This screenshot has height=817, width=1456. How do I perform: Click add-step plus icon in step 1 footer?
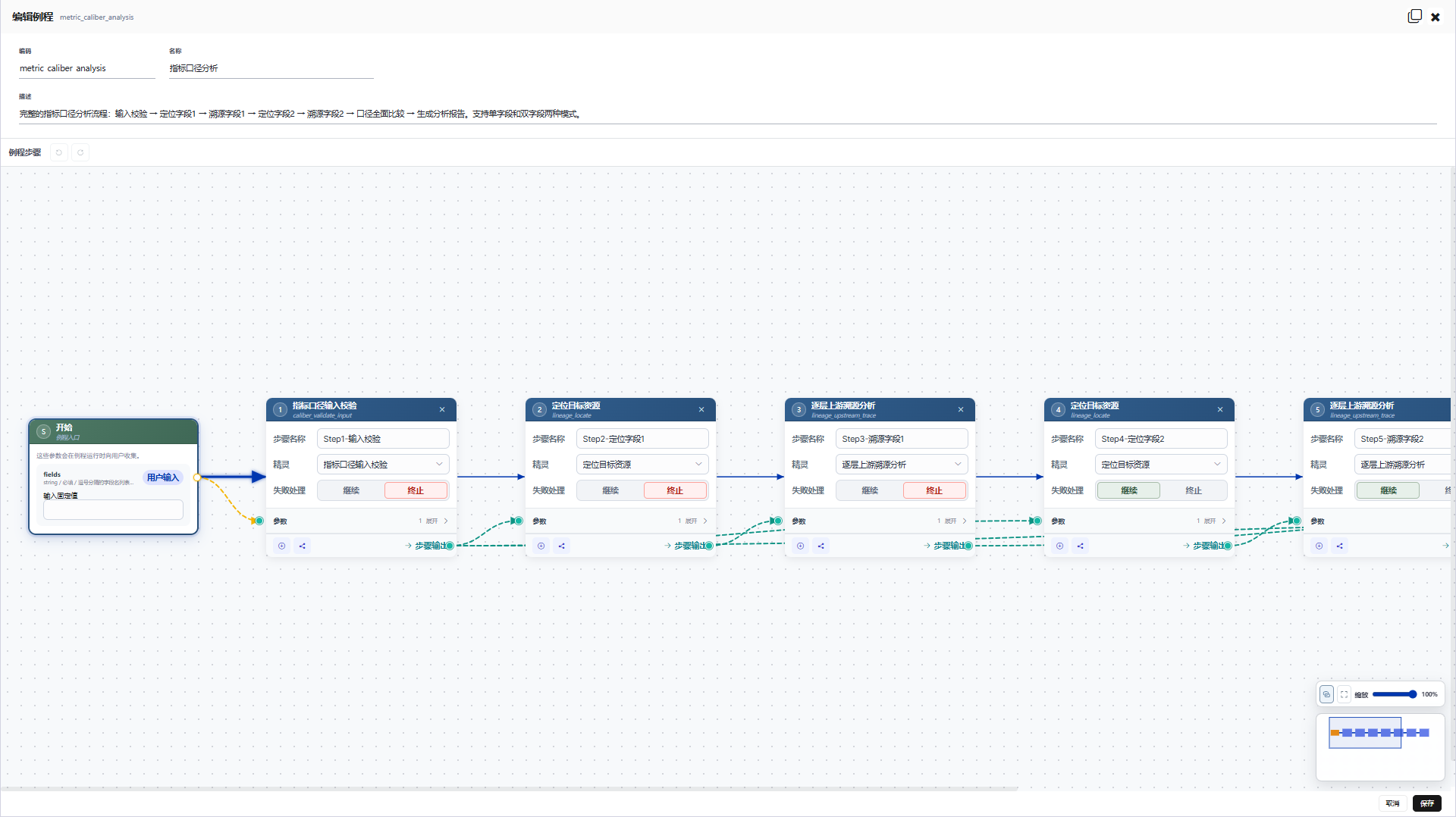282,546
